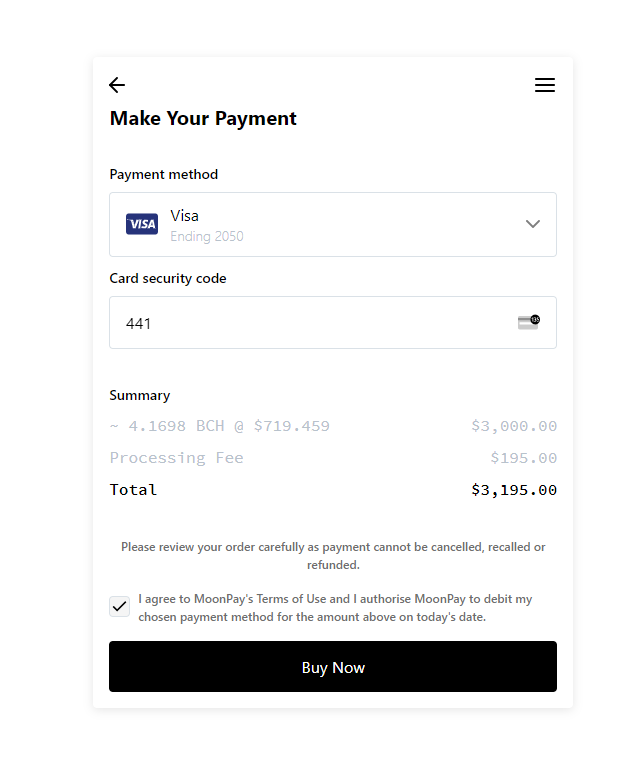Click the Total label
The width and height of the screenshot is (626, 765).
133,490
